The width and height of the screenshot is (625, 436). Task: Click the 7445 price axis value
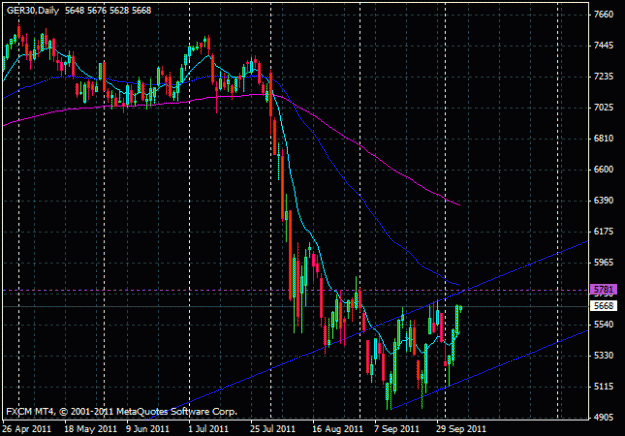(x=603, y=45)
